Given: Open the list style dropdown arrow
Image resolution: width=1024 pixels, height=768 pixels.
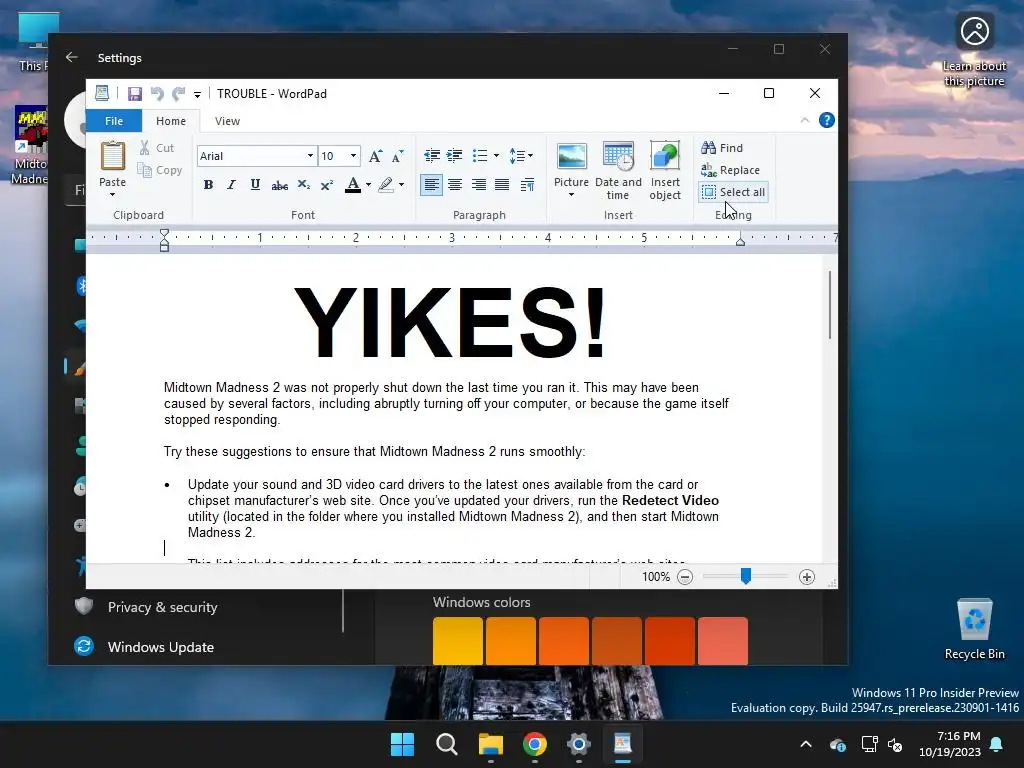Looking at the screenshot, I should coord(496,155).
